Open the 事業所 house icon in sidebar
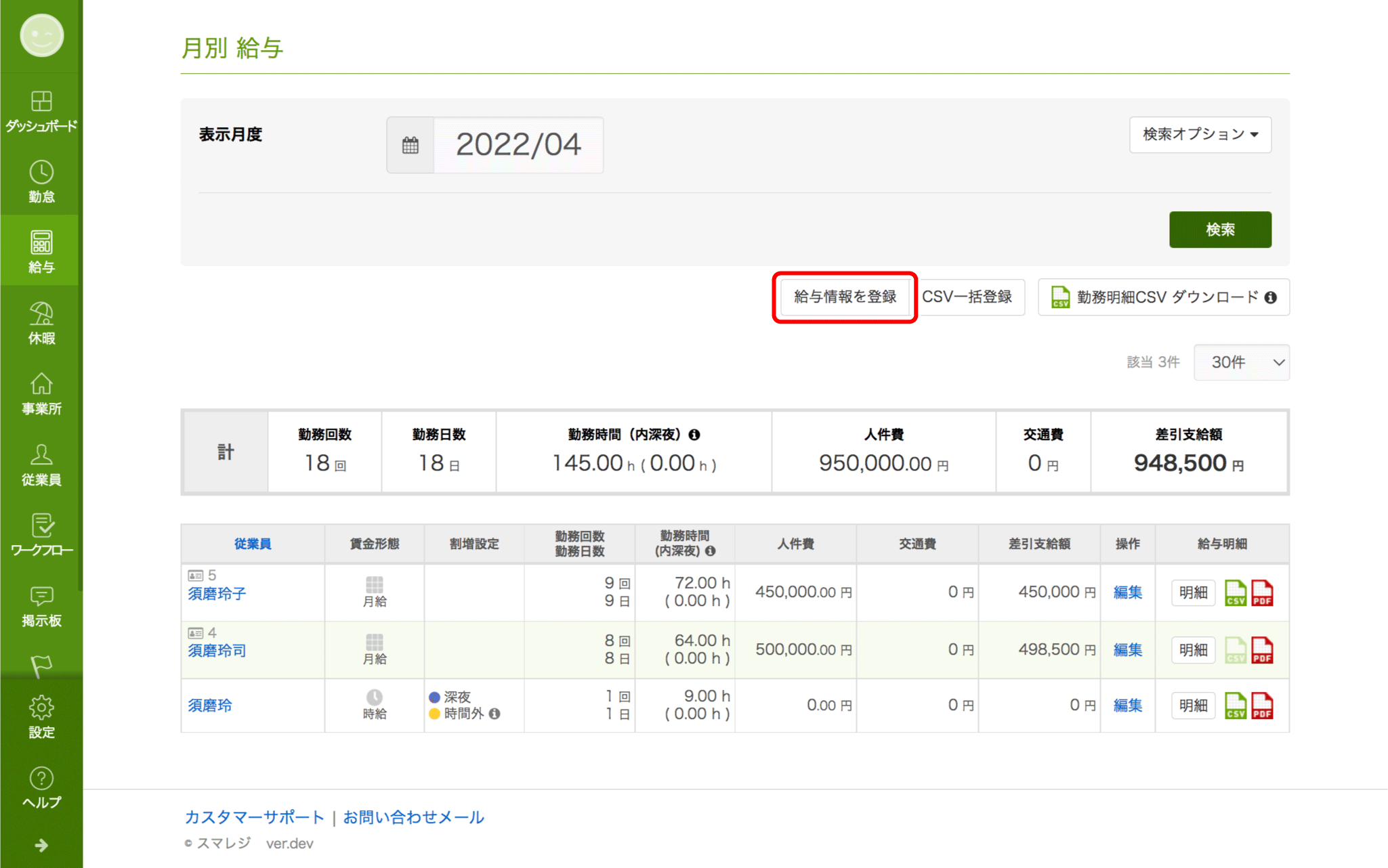Viewport: 1388px width, 868px height. click(41, 384)
